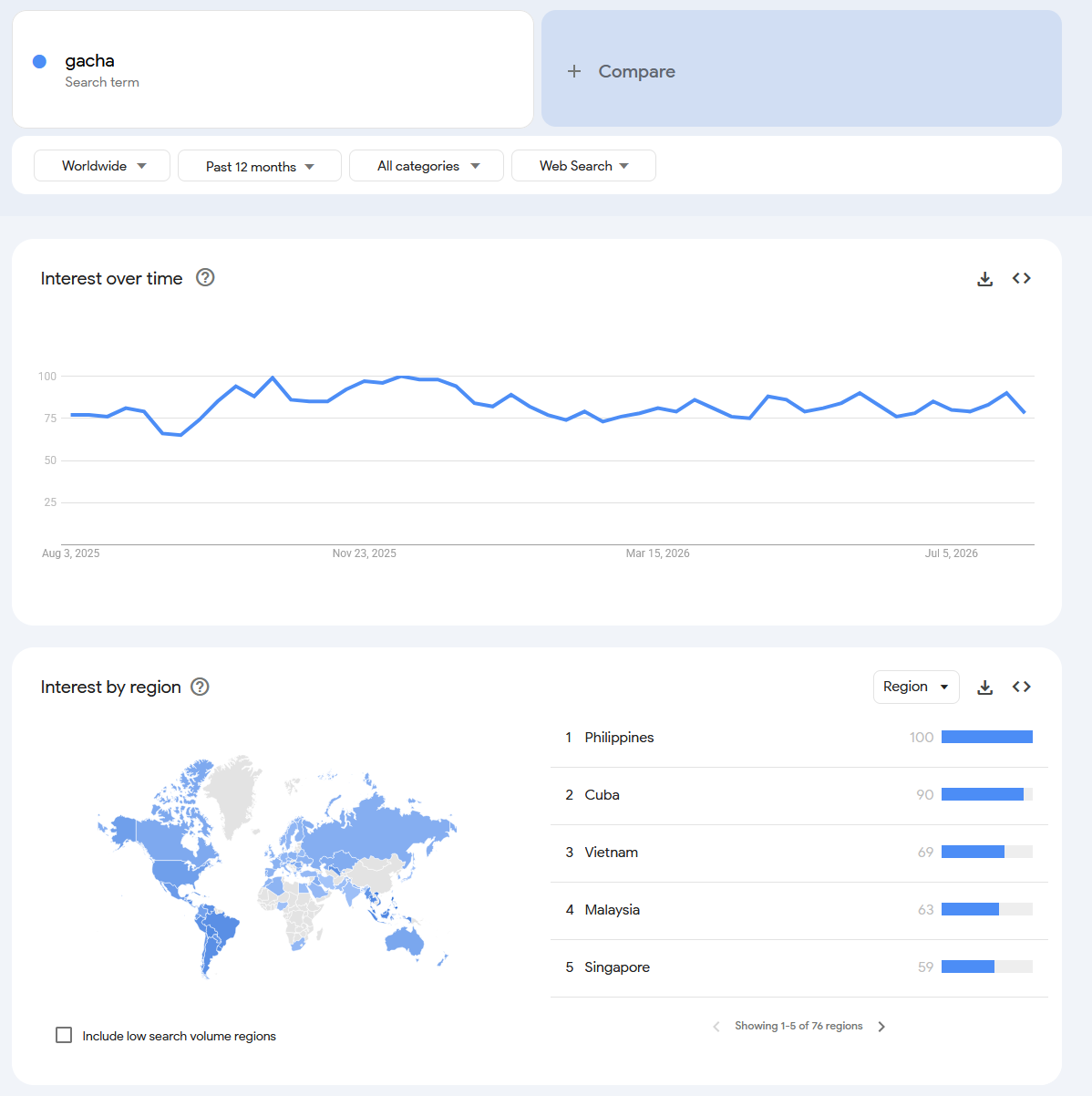1092x1096 pixels.
Task: Click the Nov 23, 2025 axis label
Action: click(x=365, y=553)
